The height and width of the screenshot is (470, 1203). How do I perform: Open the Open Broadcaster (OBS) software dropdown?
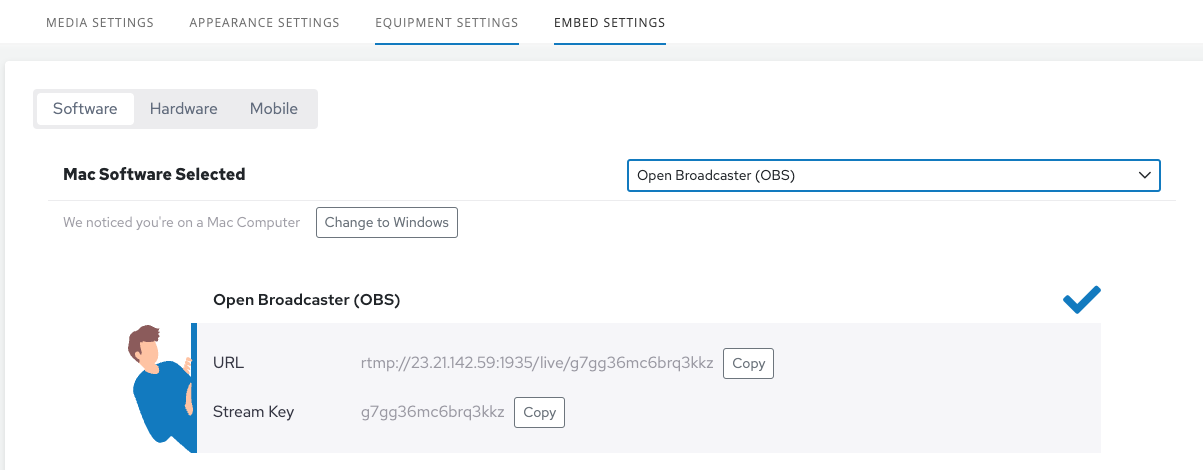coord(893,175)
